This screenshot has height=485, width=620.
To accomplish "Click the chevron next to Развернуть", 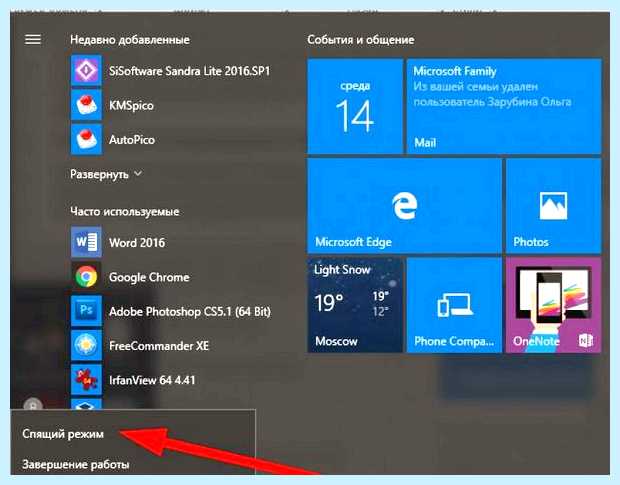I will point(138,173).
